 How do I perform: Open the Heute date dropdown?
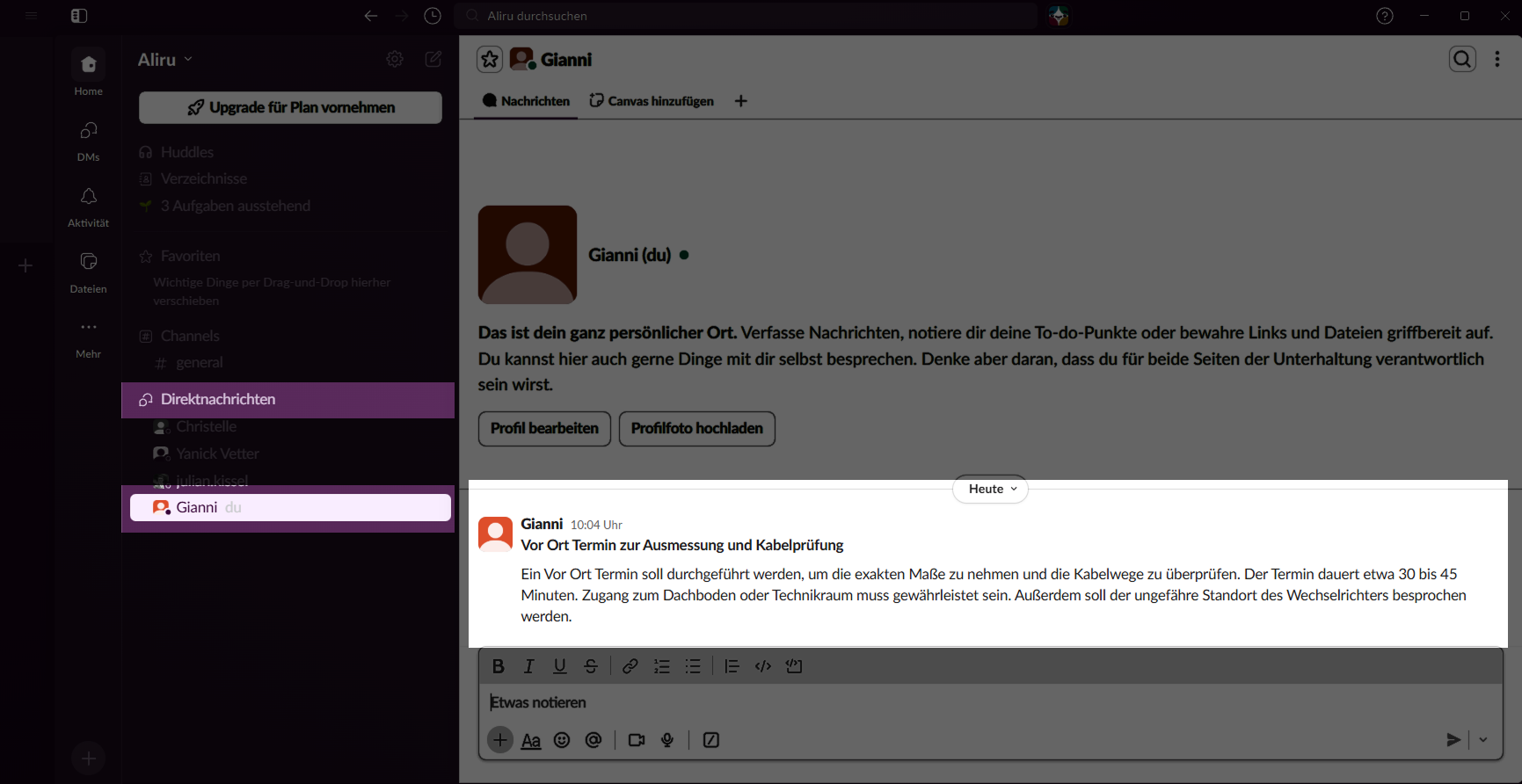991,489
